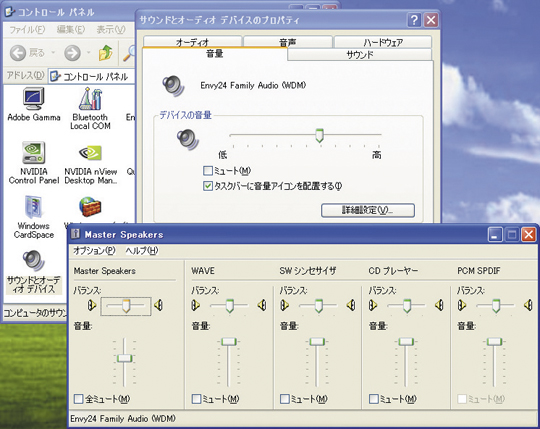
Task: Click device volume slider thumb
Action: [320, 135]
